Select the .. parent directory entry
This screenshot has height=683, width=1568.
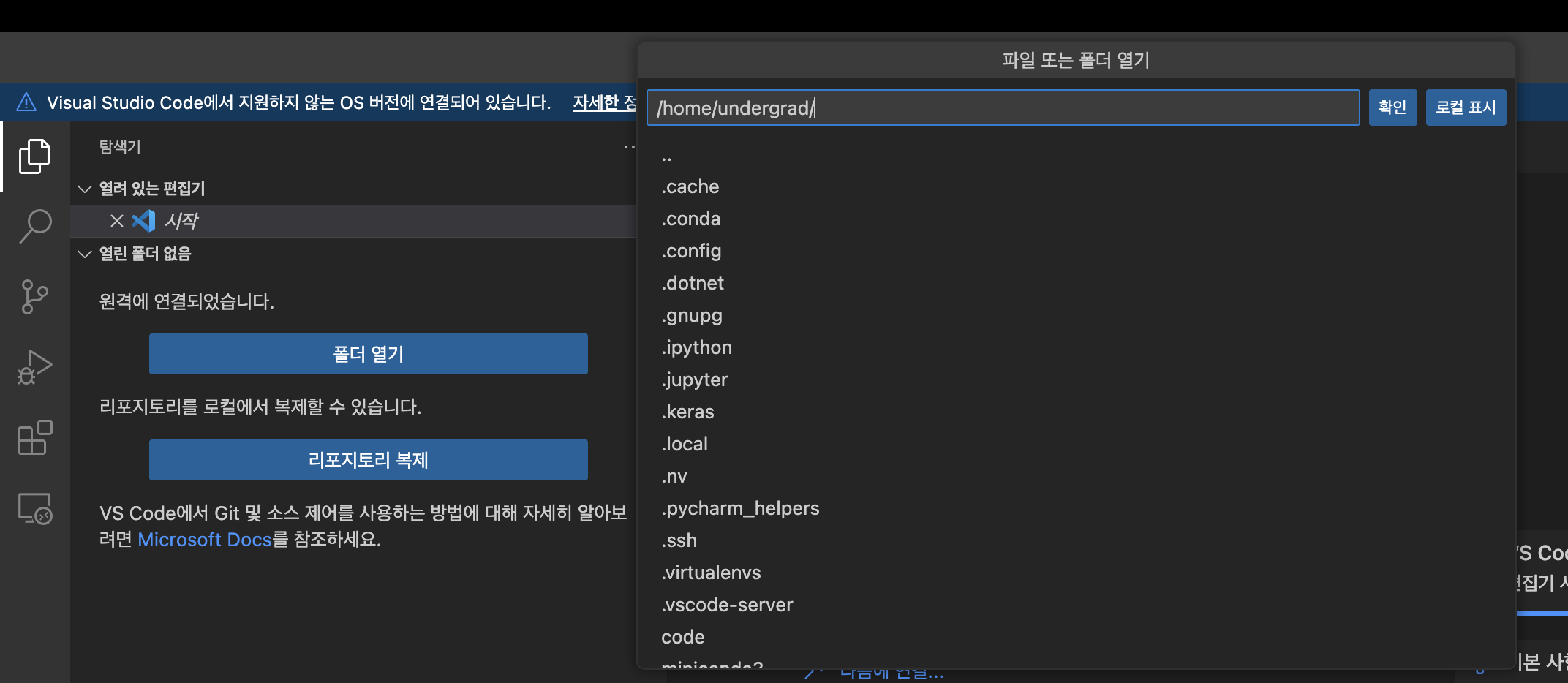point(1076,155)
